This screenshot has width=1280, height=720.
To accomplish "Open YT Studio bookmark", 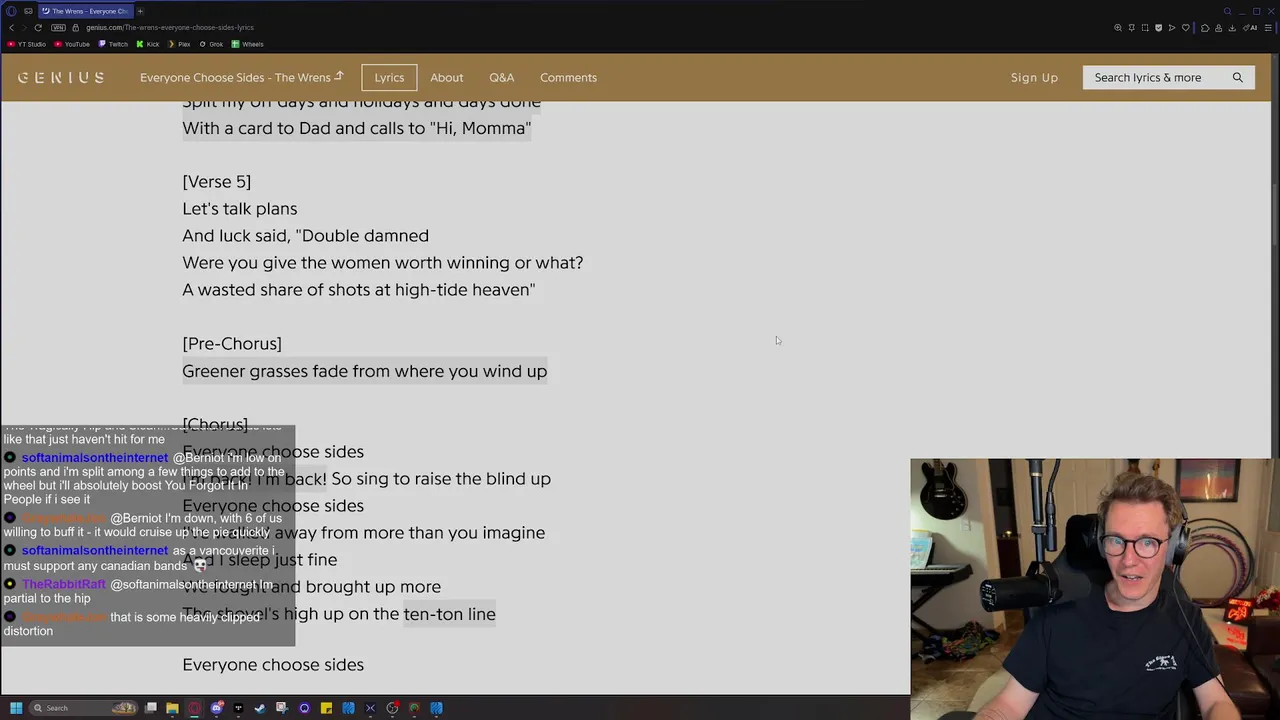I will pos(27,44).
